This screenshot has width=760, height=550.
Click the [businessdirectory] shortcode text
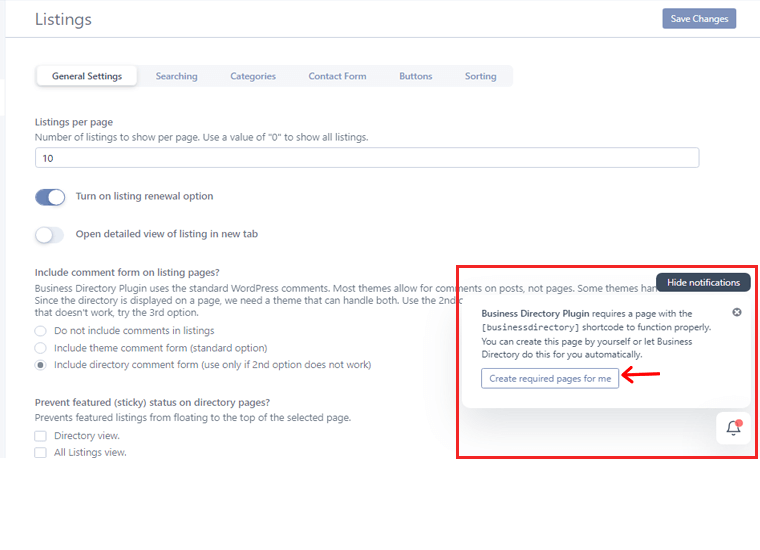(x=530, y=327)
